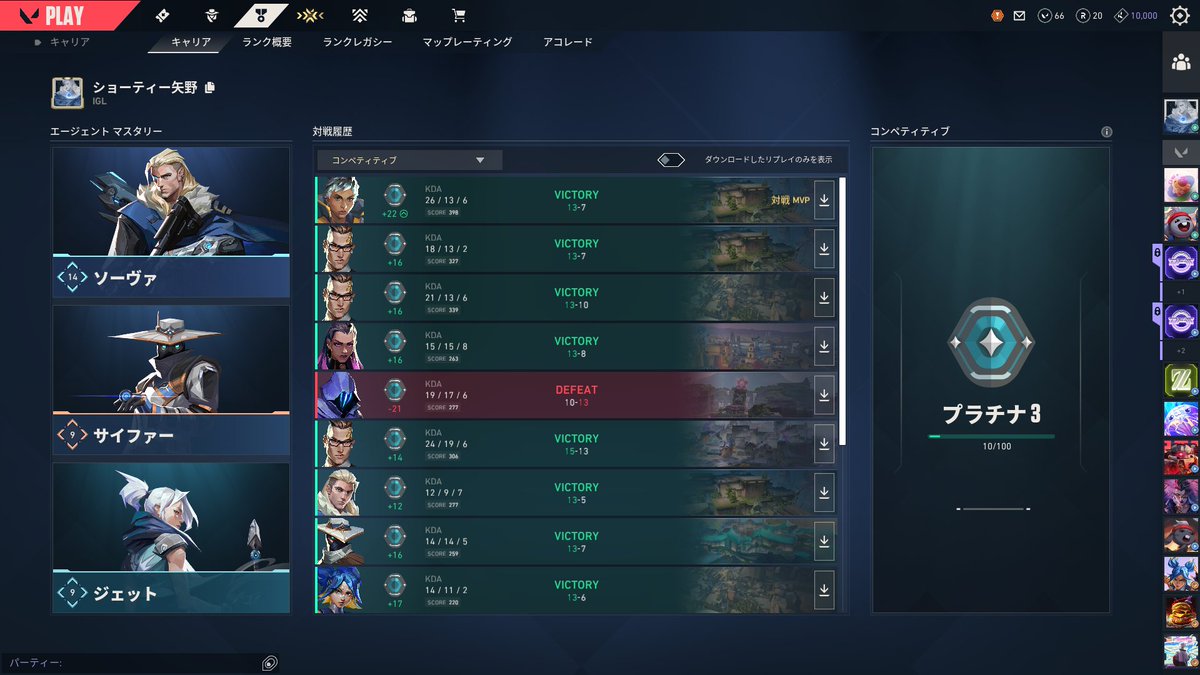
Task: Download replay for 13-8 victory match
Action: 824,346
